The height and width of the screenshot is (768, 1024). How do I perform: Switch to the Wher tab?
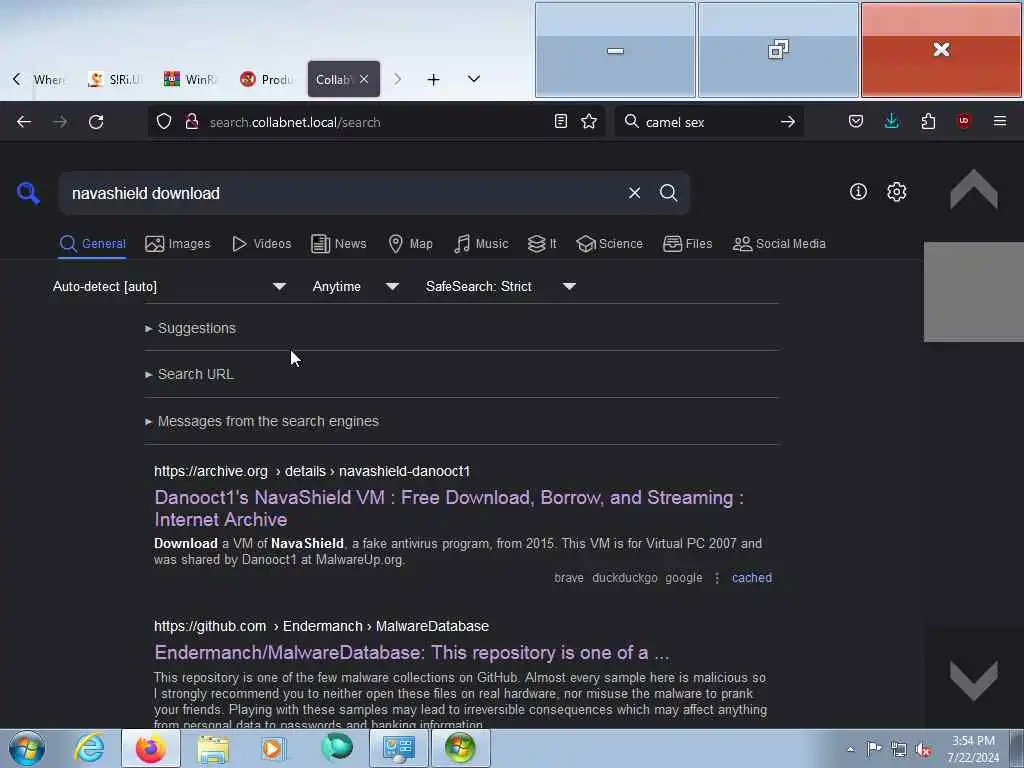tap(49, 79)
